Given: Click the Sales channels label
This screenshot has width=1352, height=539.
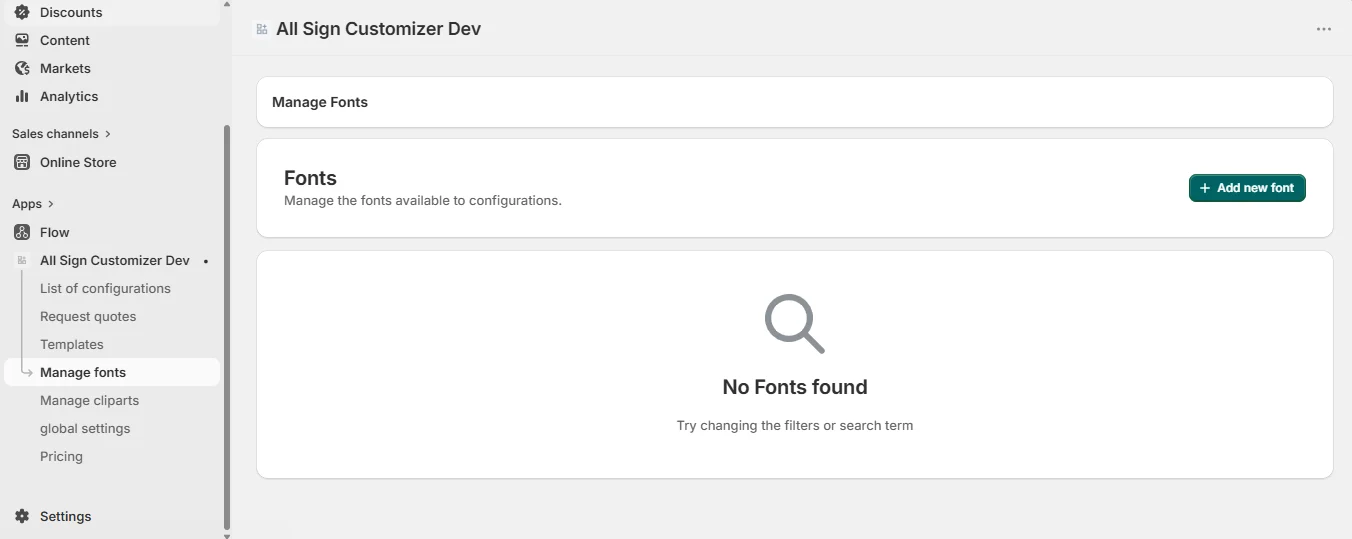Looking at the screenshot, I should (x=55, y=134).
